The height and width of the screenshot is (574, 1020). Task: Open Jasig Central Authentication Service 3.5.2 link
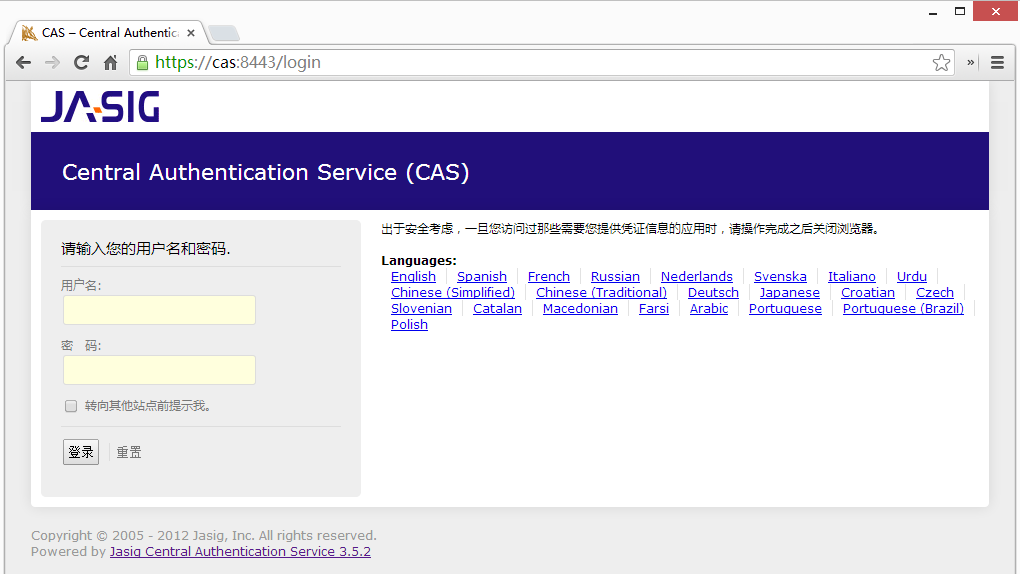pyautogui.click(x=240, y=552)
